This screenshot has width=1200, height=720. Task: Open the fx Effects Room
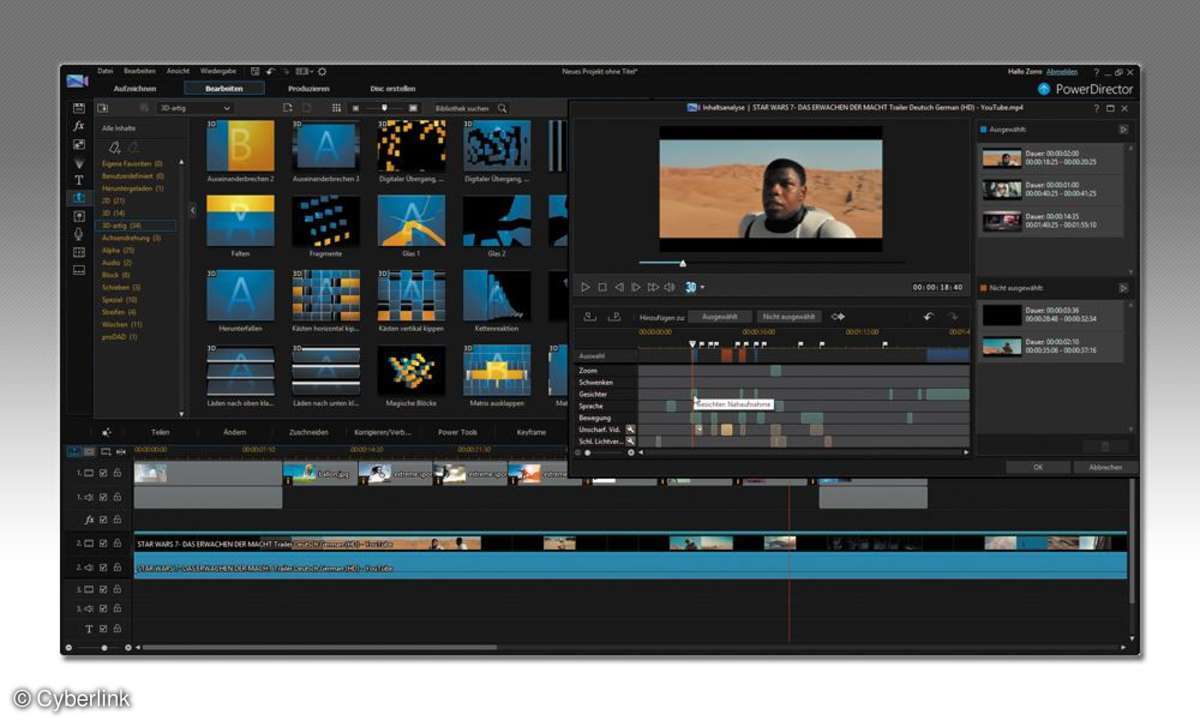pyautogui.click(x=79, y=126)
